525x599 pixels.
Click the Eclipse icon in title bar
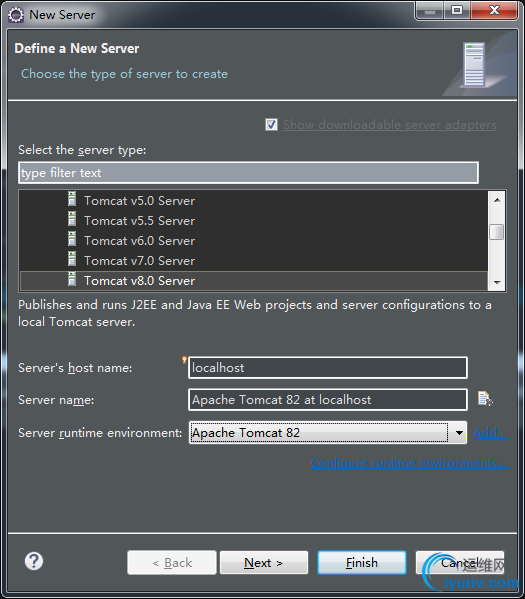(16, 15)
